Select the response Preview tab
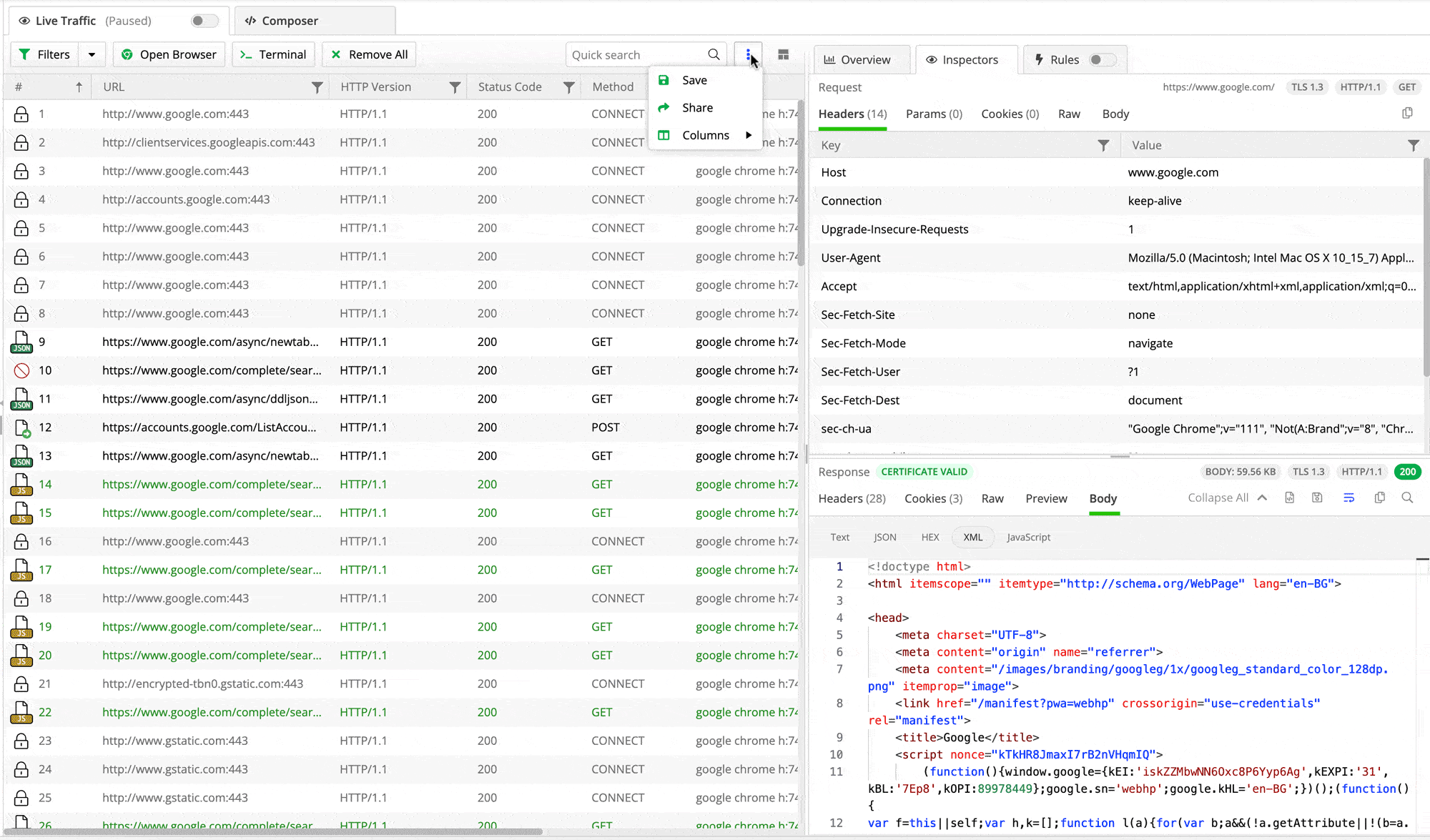The image size is (1430, 840). coord(1046,498)
